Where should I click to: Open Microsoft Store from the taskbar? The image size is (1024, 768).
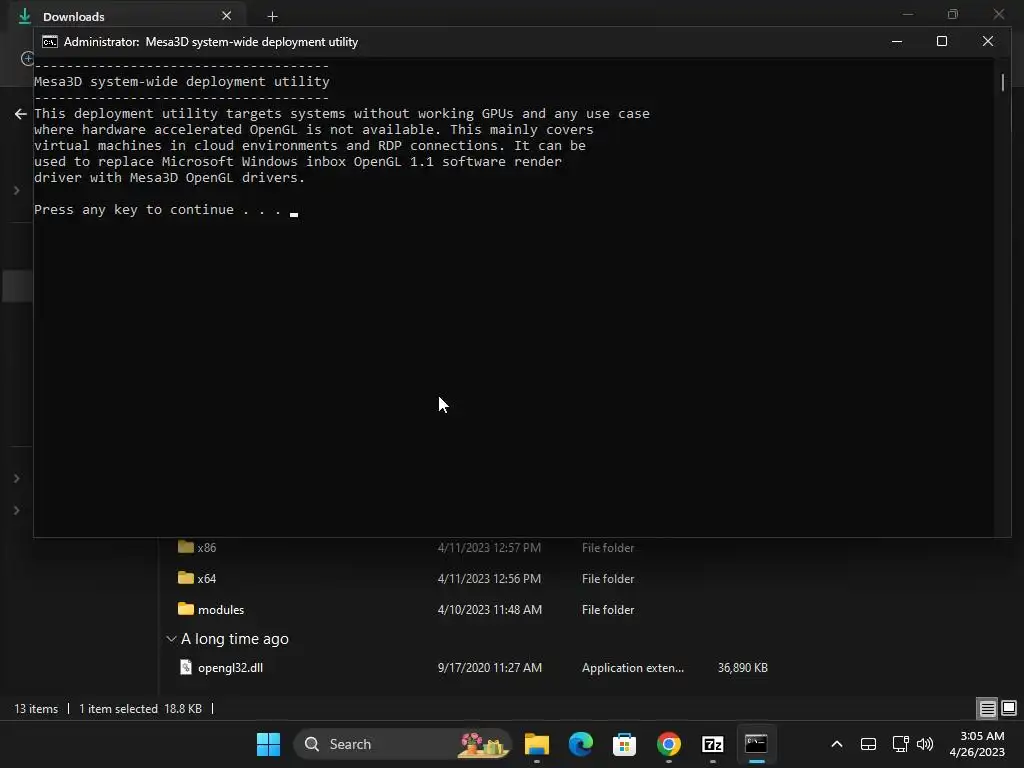(x=624, y=744)
